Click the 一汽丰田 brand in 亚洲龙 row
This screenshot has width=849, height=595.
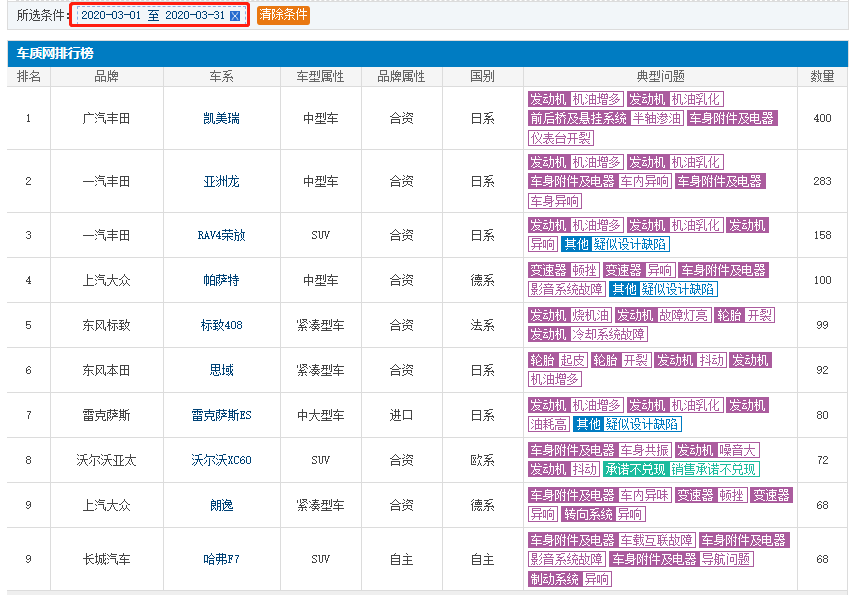(107, 181)
